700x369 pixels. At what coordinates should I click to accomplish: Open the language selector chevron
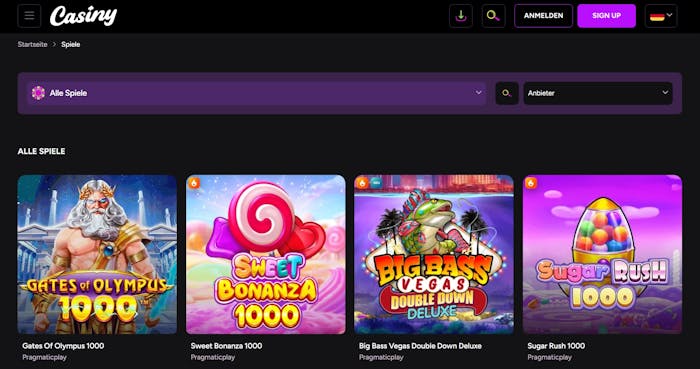669,15
